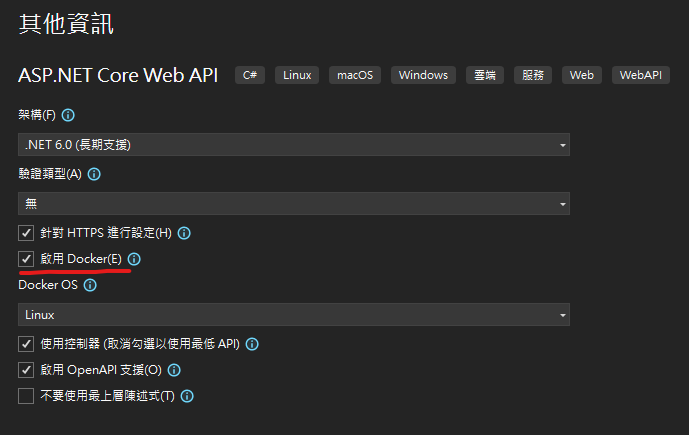The height and width of the screenshot is (435, 689).
Task: Click the 其他資訊 heading
Action: (66, 24)
